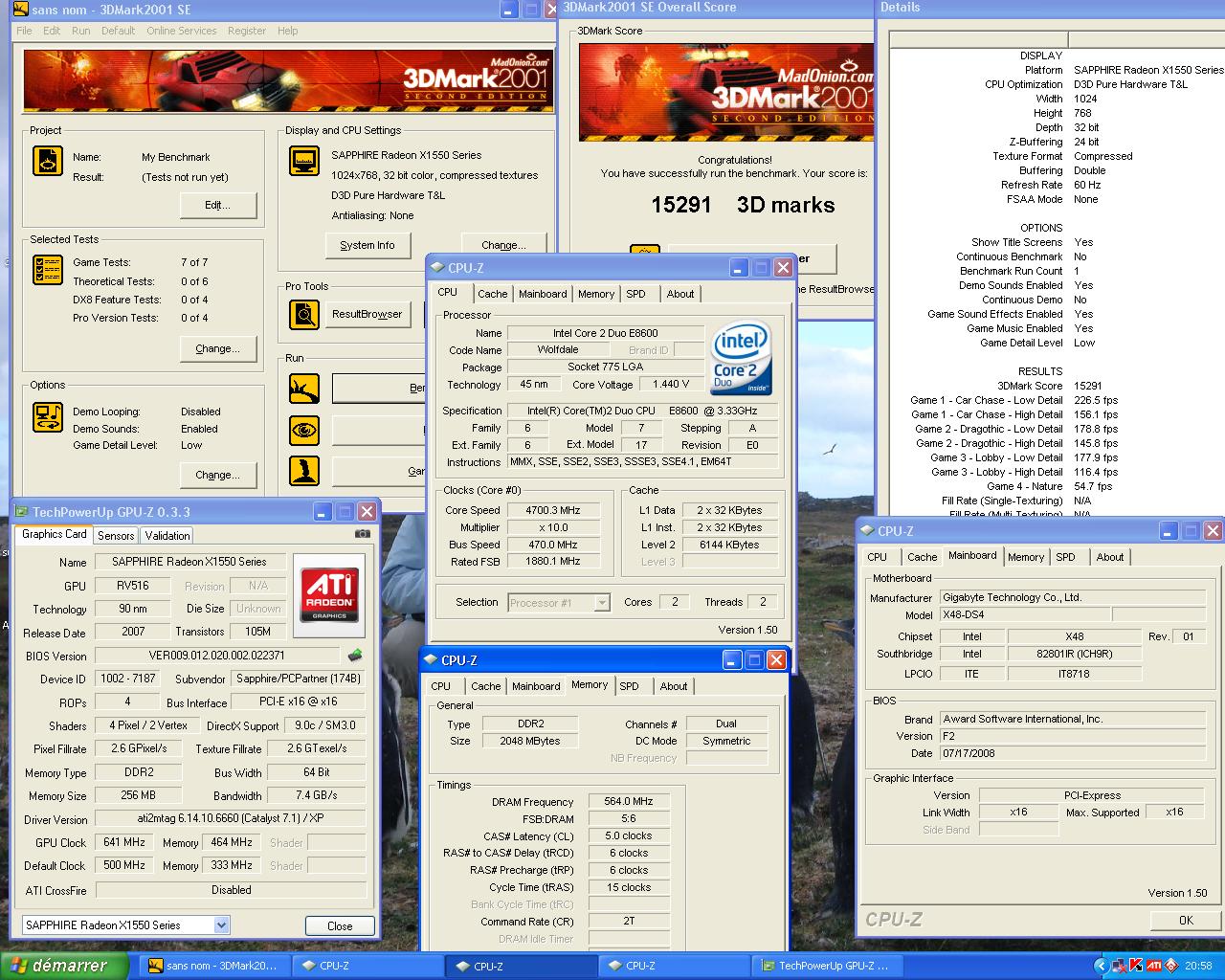Open the Edit menu in 3DMark2001
Viewport: 1225px width, 980px height.
[x=52, y=31]
